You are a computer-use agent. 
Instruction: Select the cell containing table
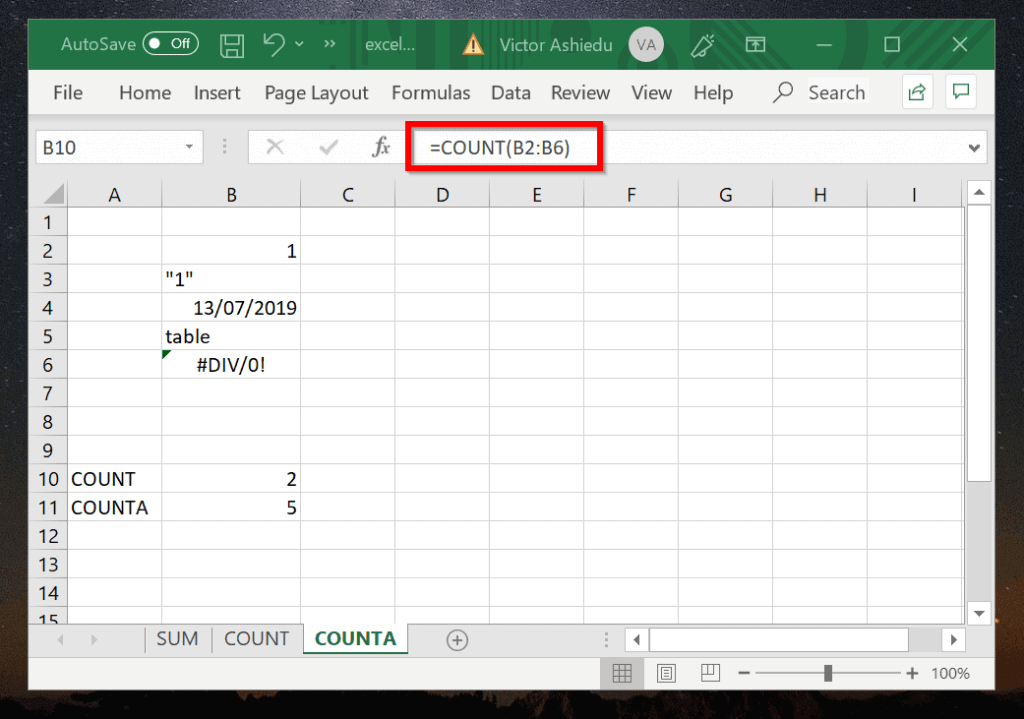231,336
